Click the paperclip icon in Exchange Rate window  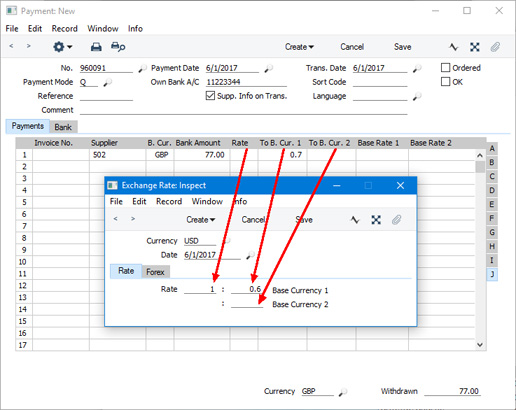(396, 220)
